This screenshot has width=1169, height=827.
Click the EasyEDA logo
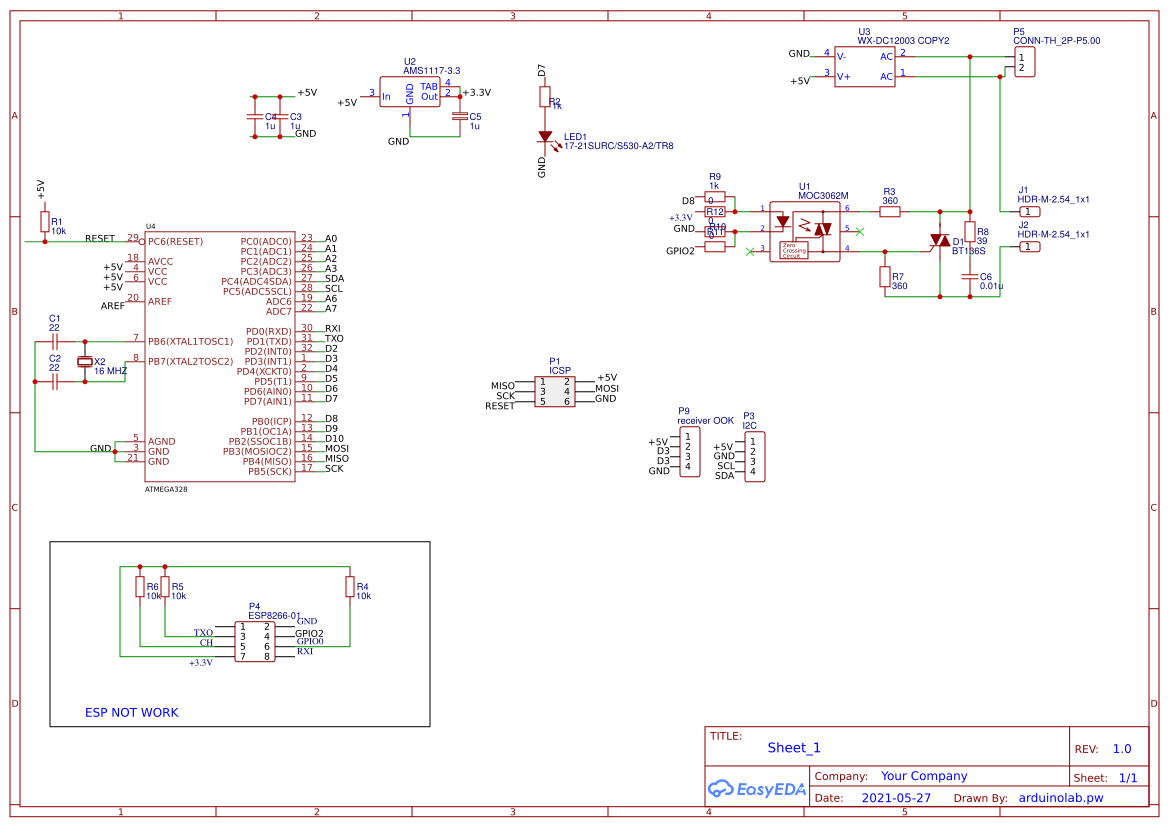[x=757, y=789]
